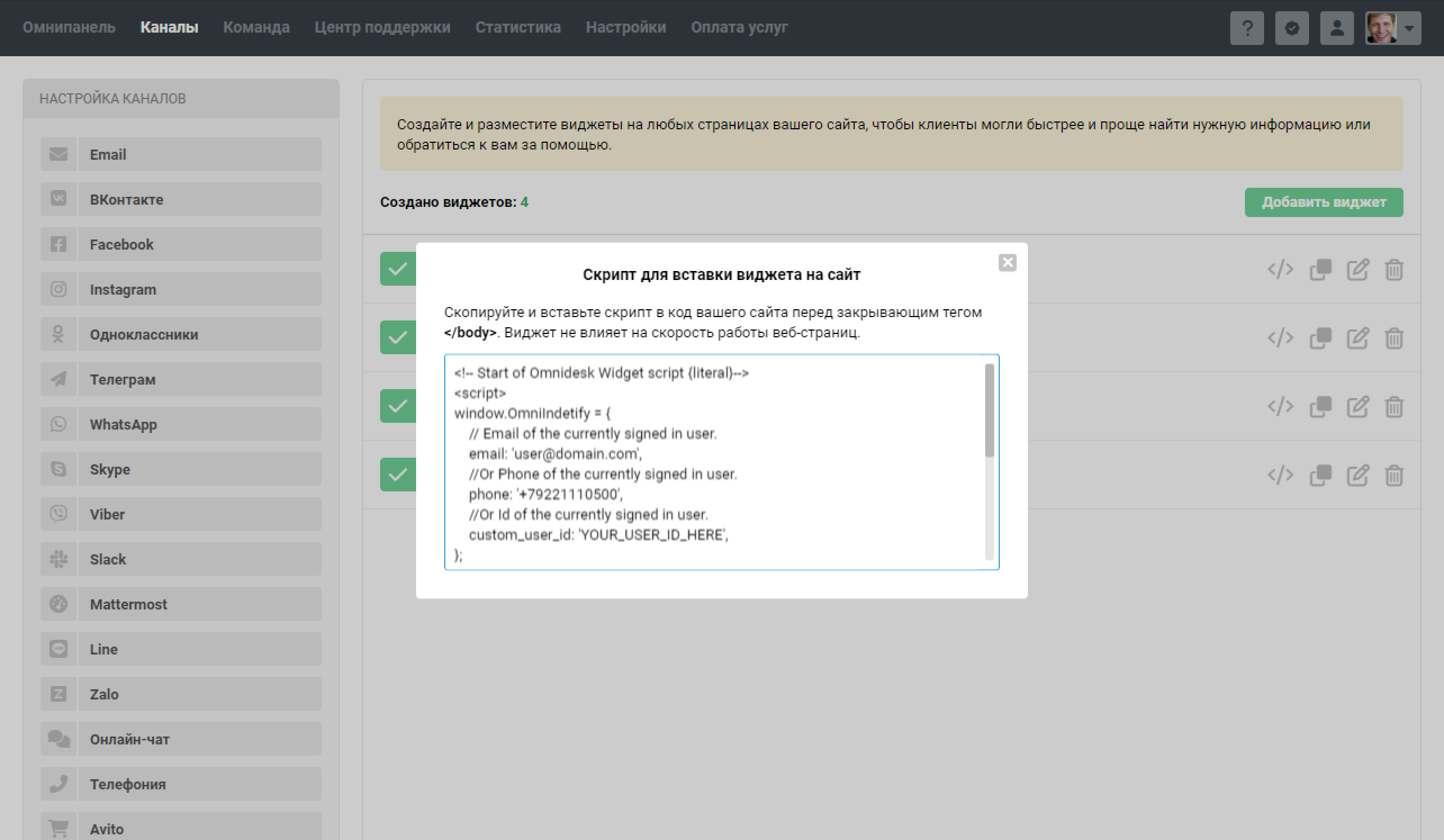The height and width of the screenshot is (840, 1444).
Task: Click the Email envelope icon in sidebar
Action: click(58, 154)
